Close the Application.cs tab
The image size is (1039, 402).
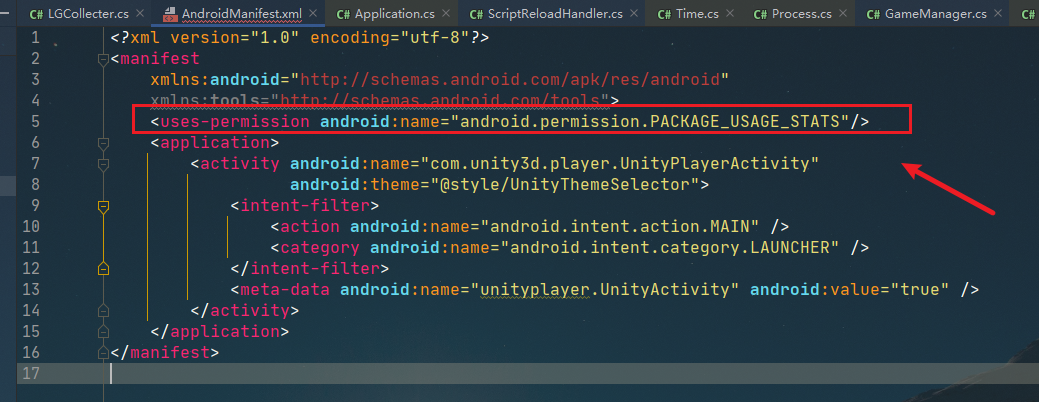pyautogui.click(x=446, y=13)
